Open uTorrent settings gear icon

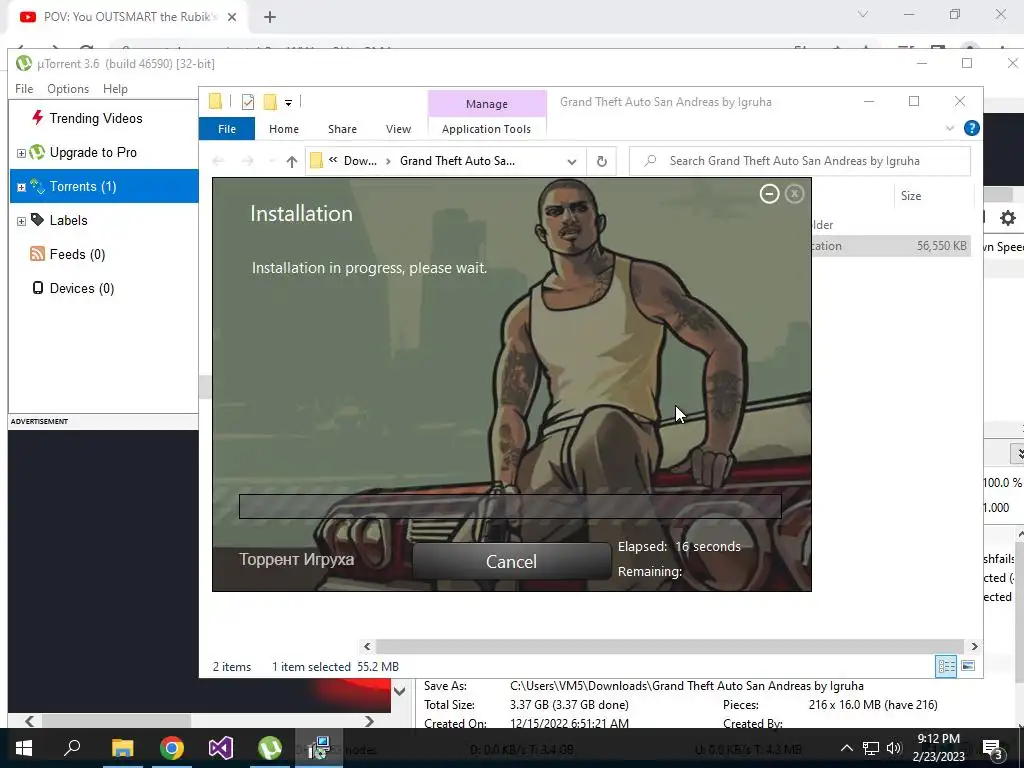[x=1008, y=218]
